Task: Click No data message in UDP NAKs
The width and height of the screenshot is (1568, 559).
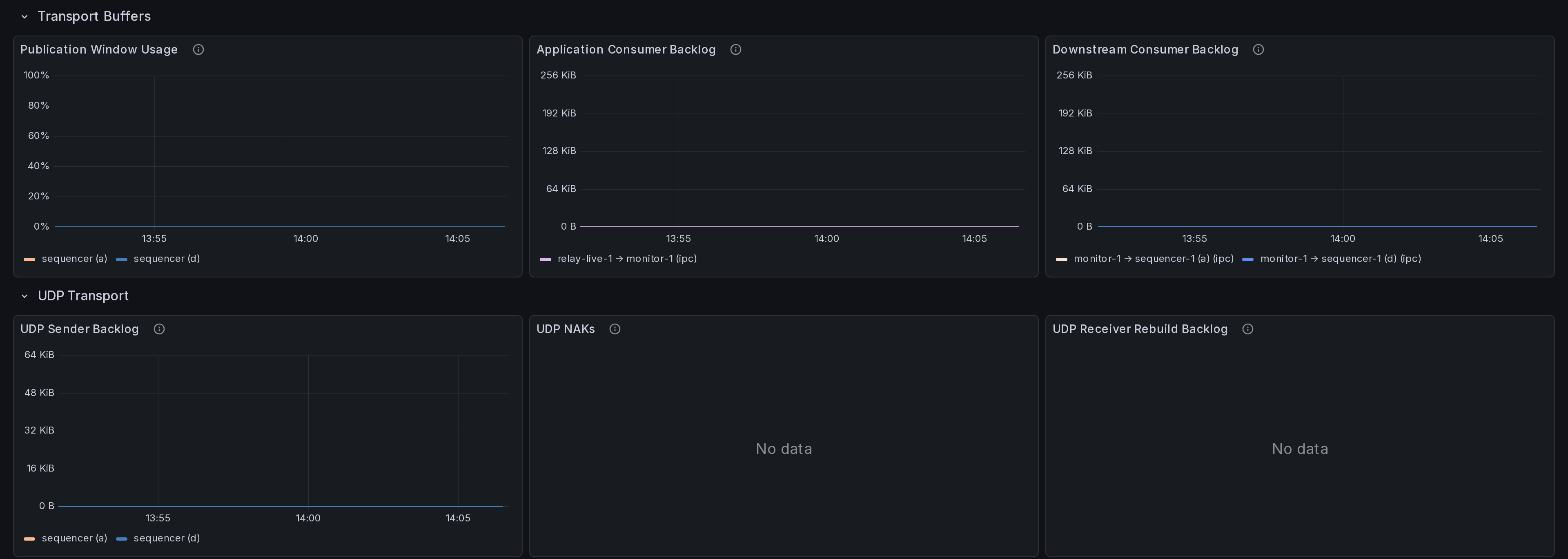Action: point(784,449)
